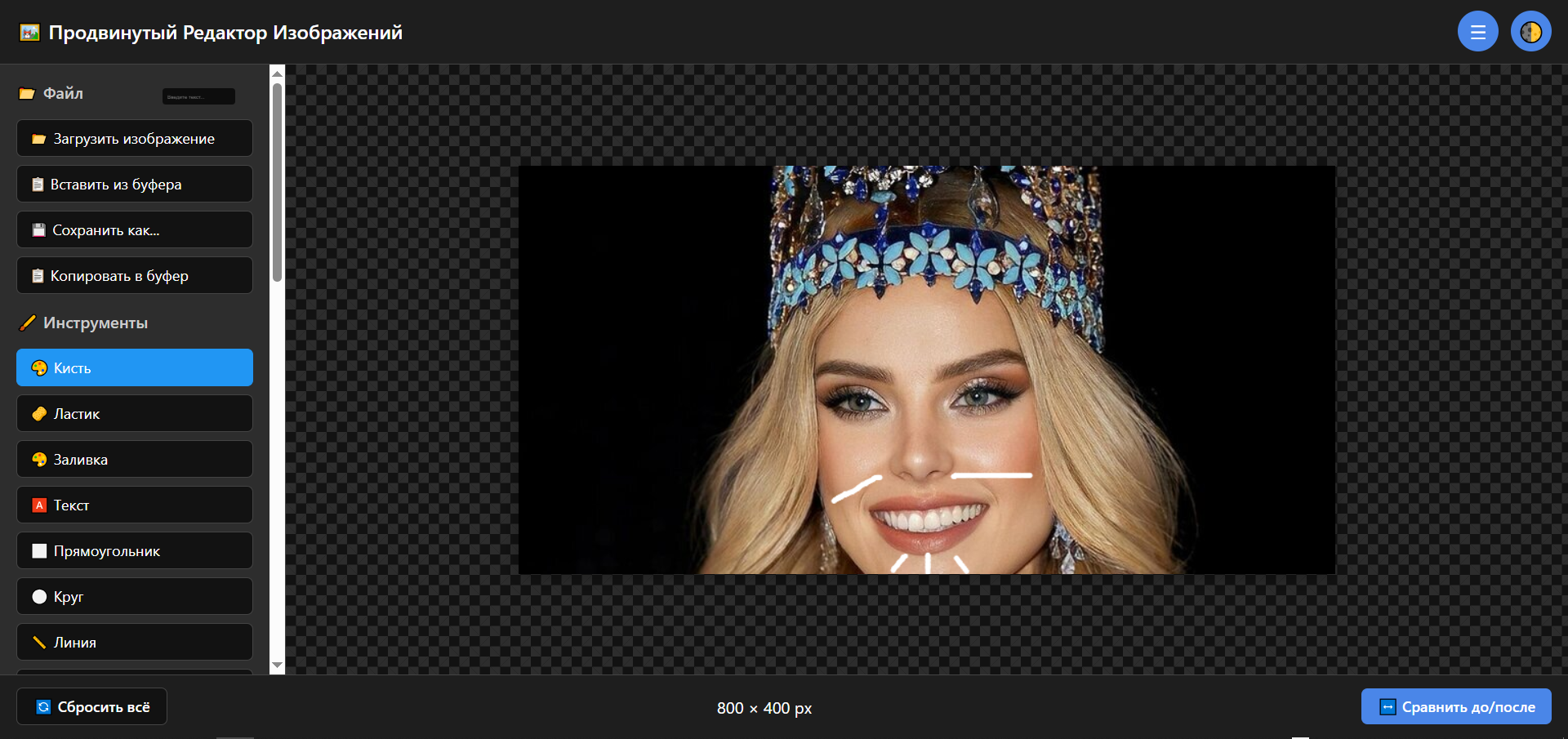Open the hamburger menu button
The image size is (1568, 739).
(x=1477, y=32)
